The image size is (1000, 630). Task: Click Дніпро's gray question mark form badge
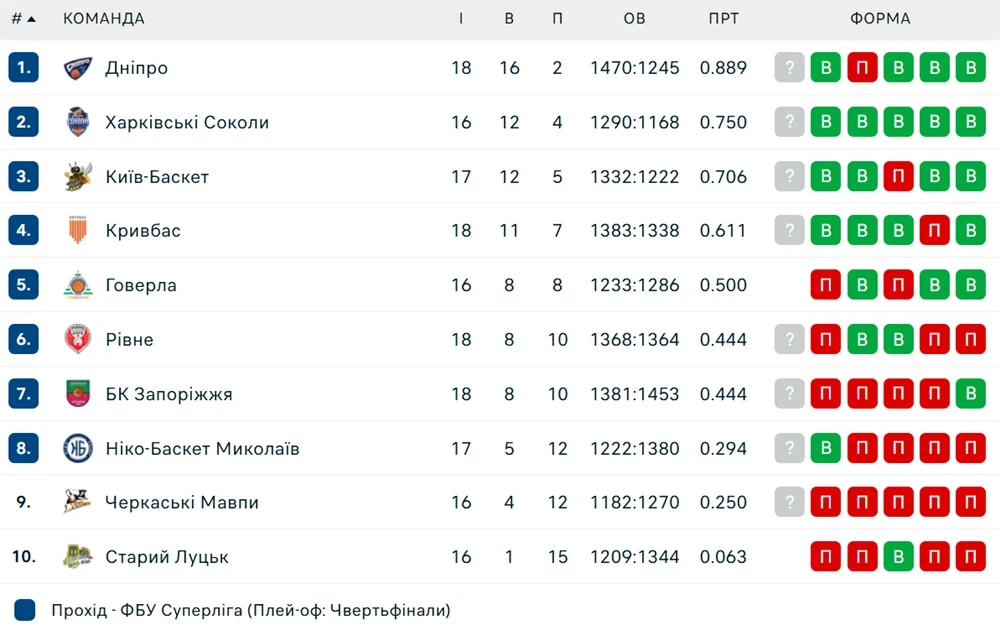click(x=789, y=68)
